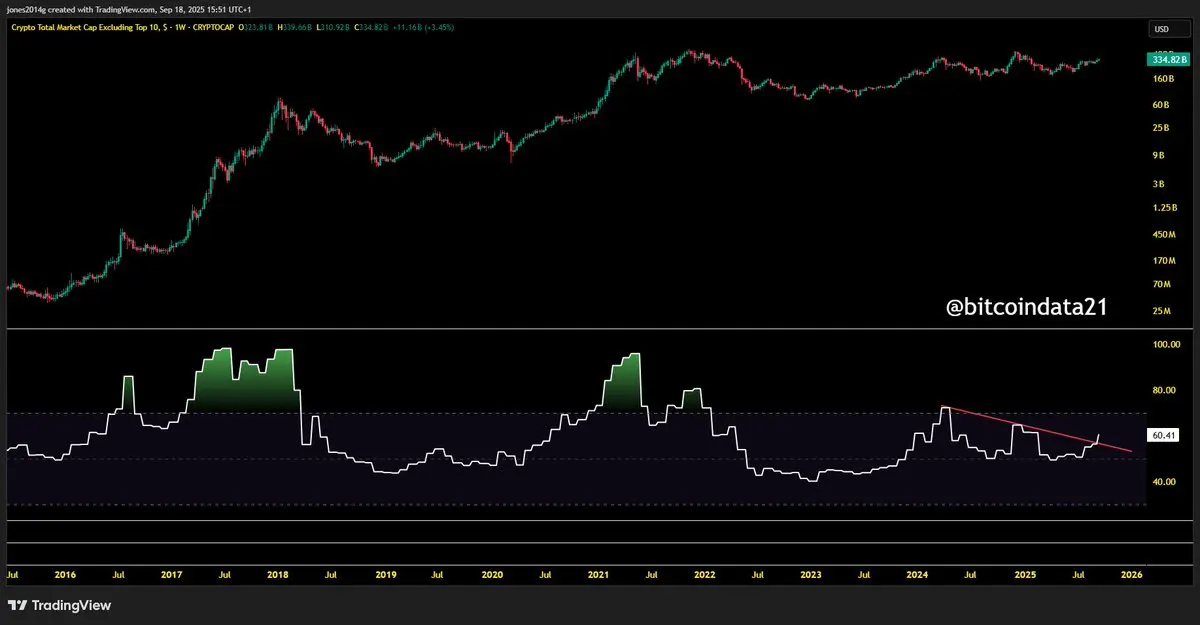Click the 2016 time axis label
Viewport: 1200px width, 625px height.
pyautogui.click(x=65, y=576)
